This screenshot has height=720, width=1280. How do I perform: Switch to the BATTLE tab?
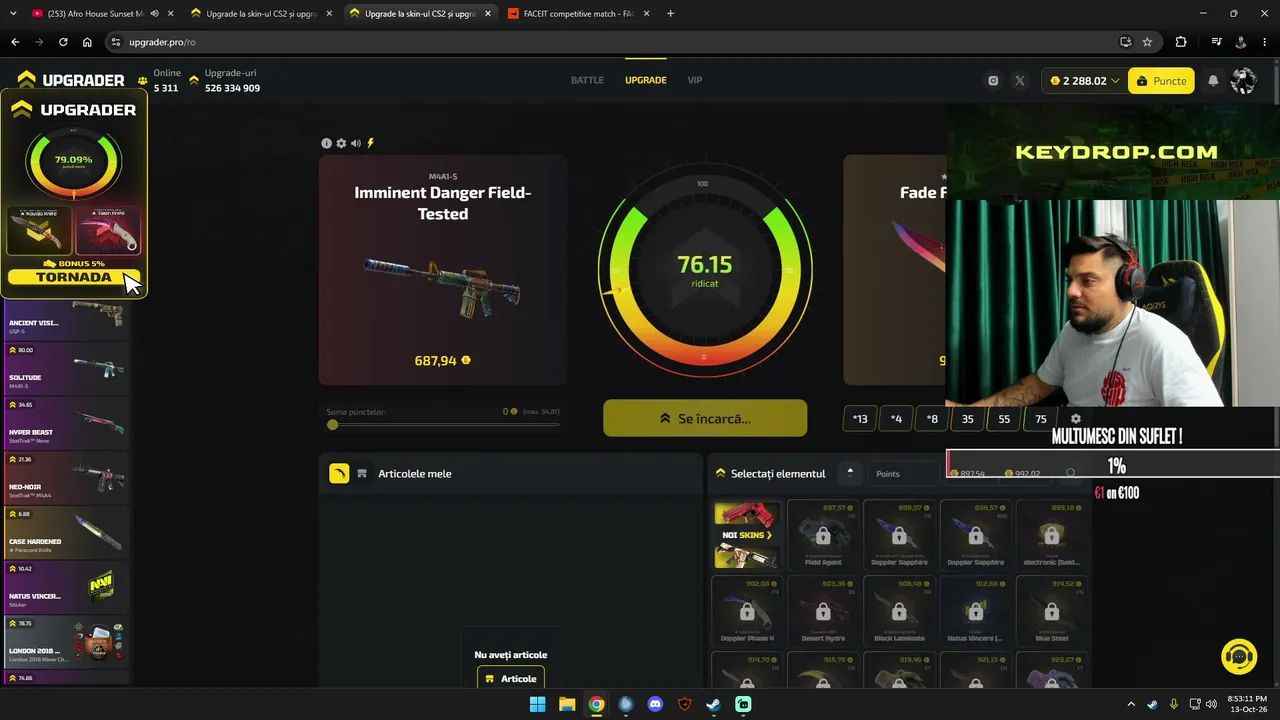coord(587,80)
